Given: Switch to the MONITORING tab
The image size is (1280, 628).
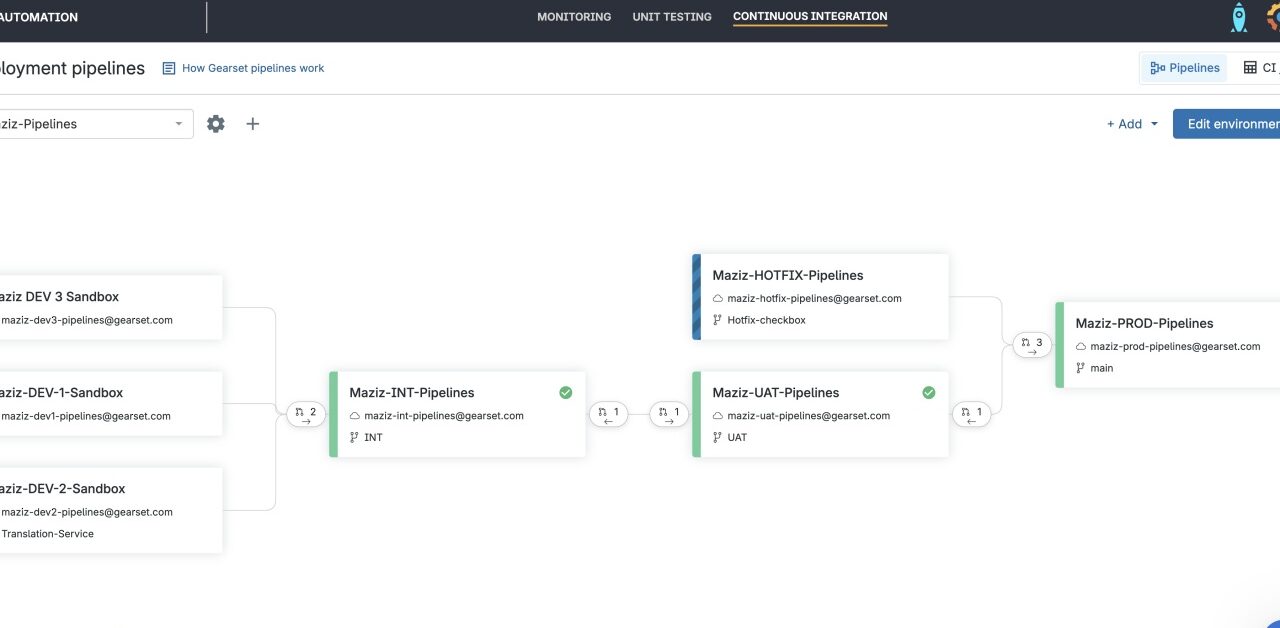Looking at the screenshot, I should [574, 16].
